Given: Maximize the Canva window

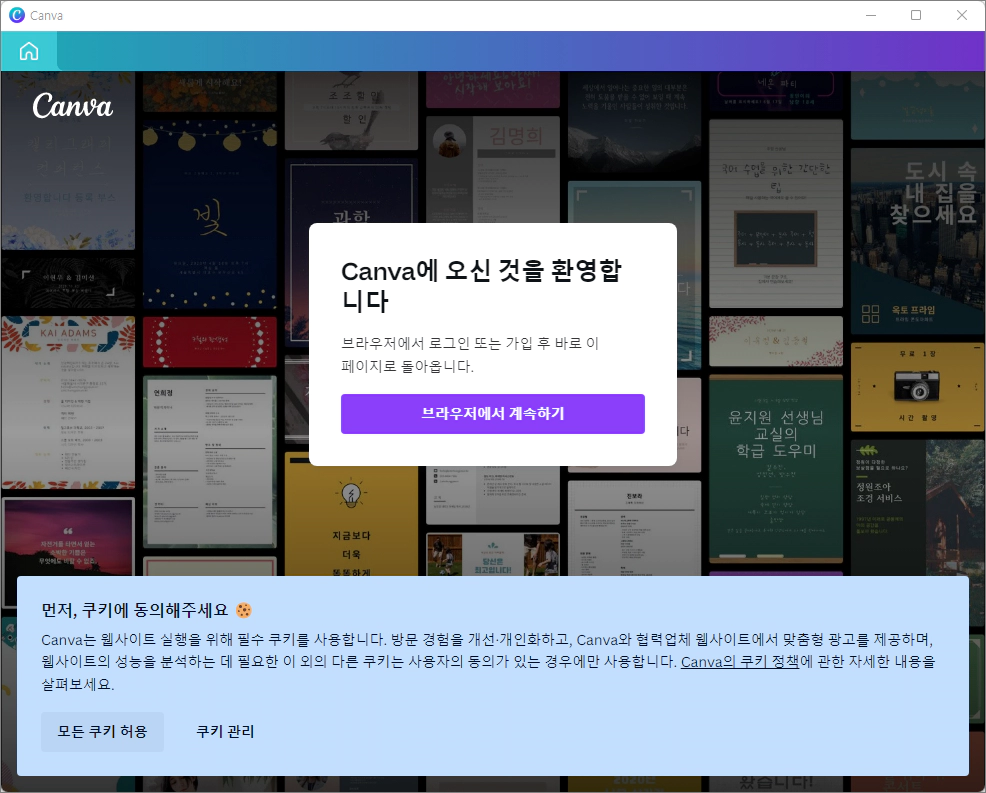Looking at the screenshot, I should tap(916, 15).
